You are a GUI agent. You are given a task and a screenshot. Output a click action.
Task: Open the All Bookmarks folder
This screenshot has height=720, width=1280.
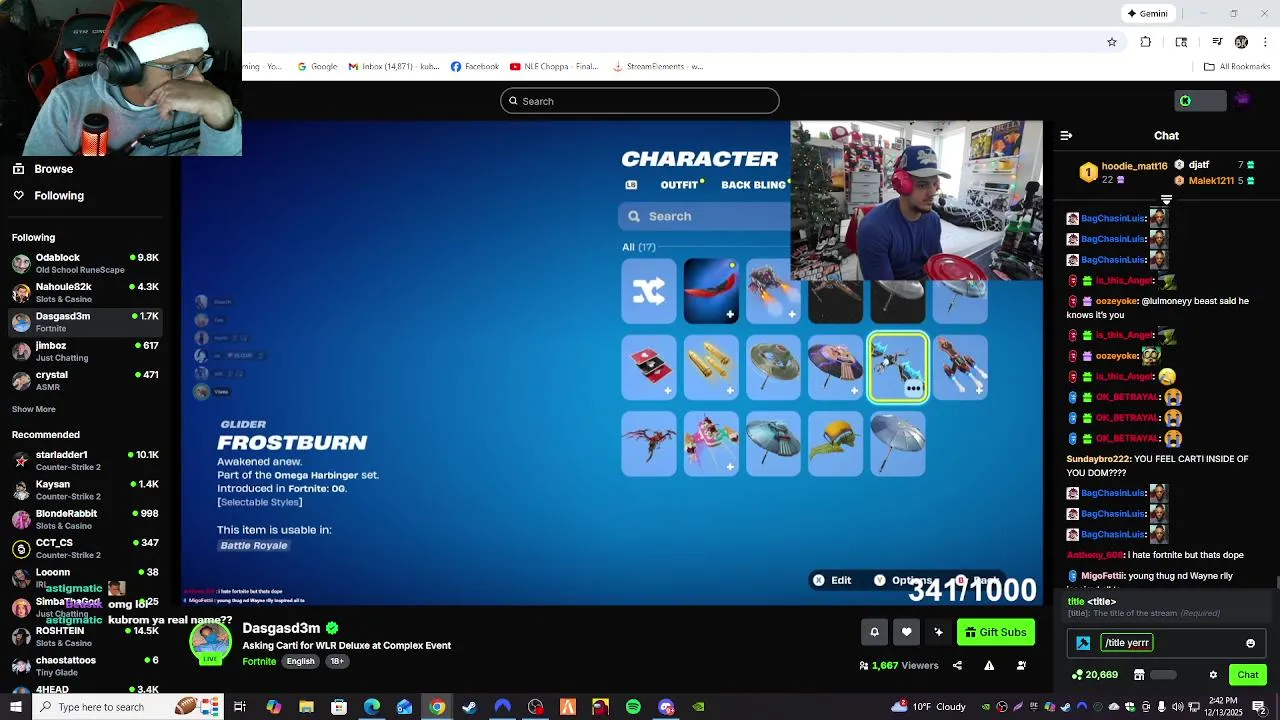point(1237,67)
